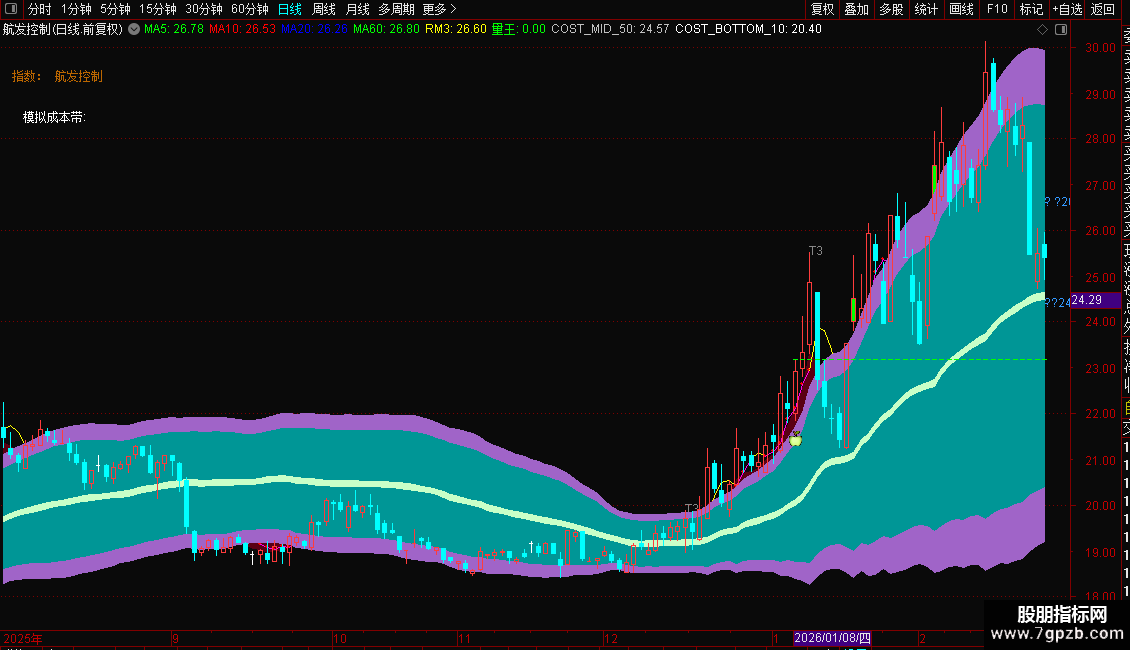This screenshot has width=1130, height=650.
Task: Click the green apple signal icon on chart
Action: (796, 439)
